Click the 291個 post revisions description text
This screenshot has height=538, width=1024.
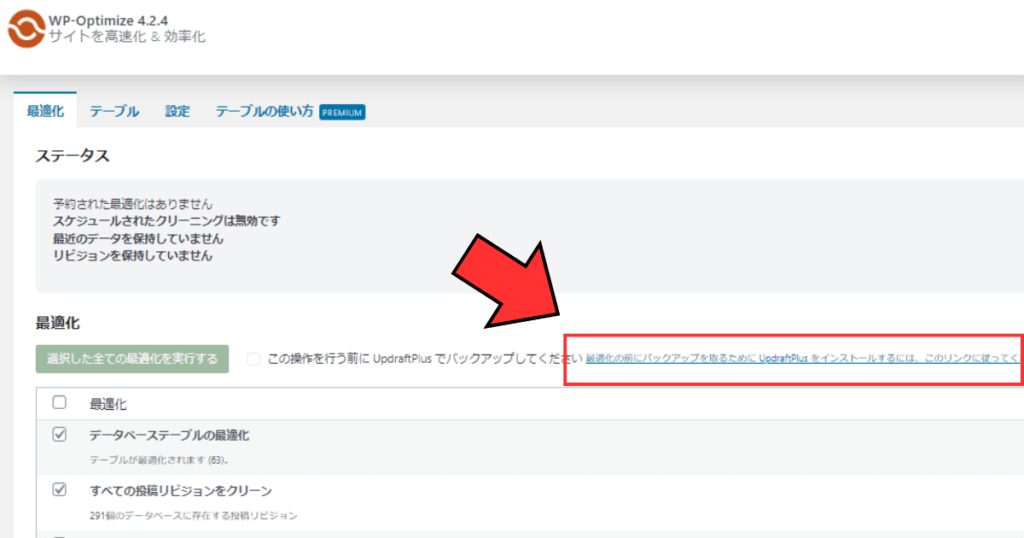[x=194, y=516]
